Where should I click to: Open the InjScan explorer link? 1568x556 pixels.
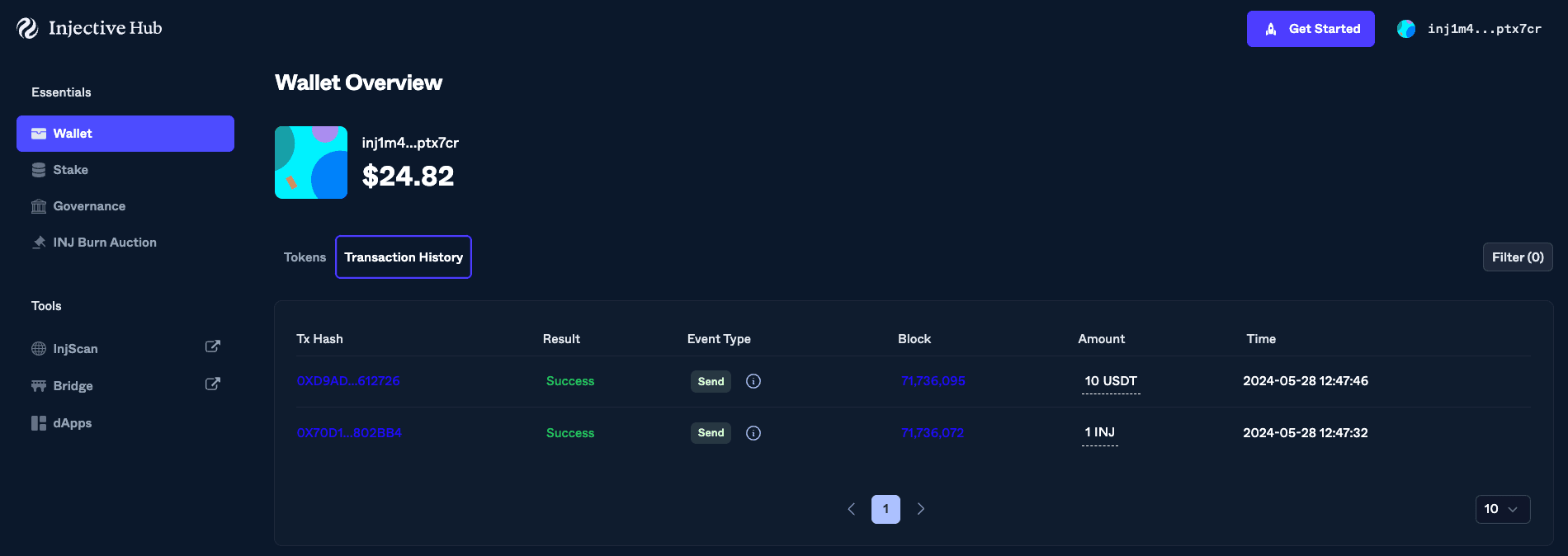tap(125, 349)
